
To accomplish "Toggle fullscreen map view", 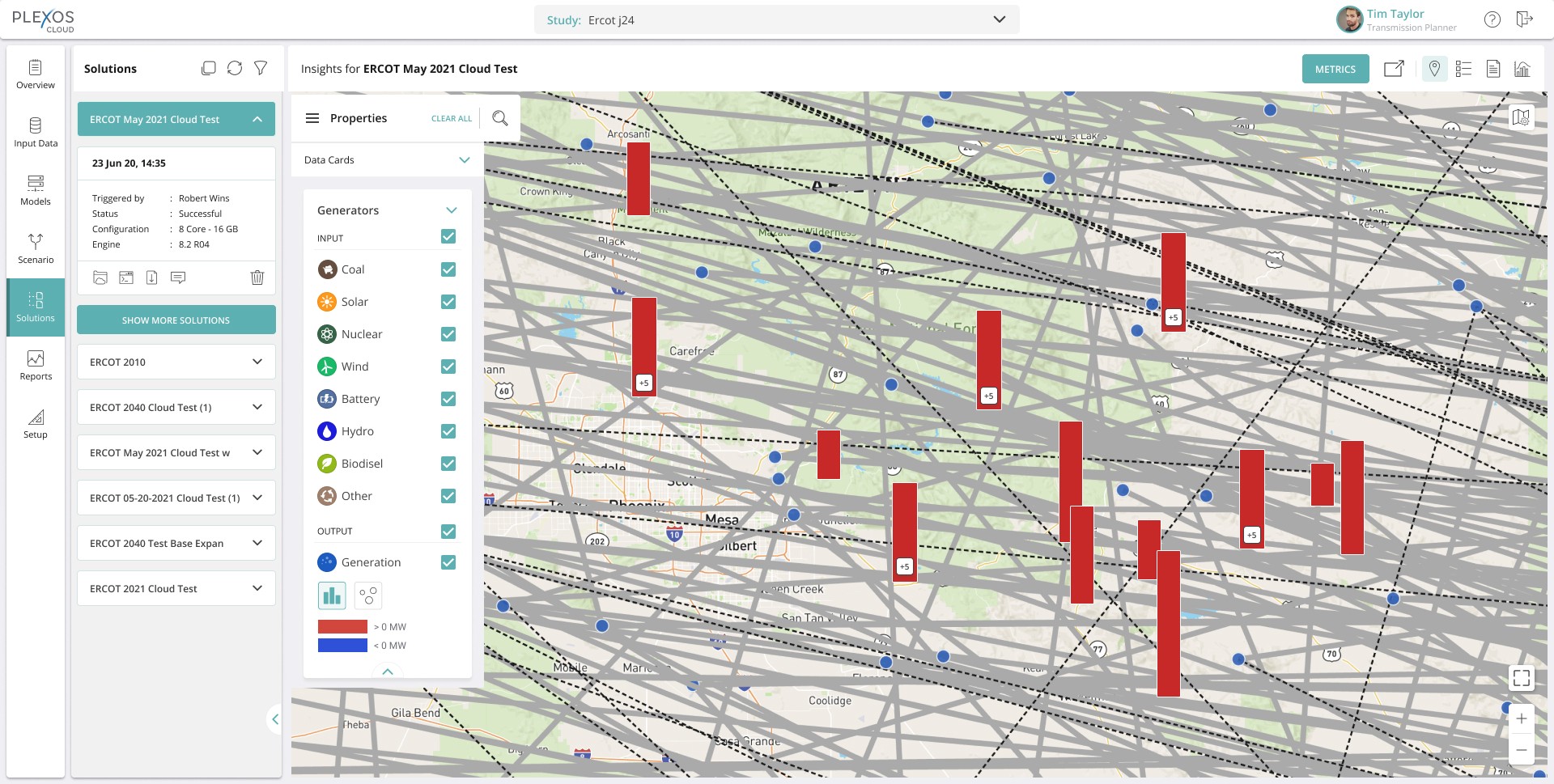I will (x=1522, y=678).
